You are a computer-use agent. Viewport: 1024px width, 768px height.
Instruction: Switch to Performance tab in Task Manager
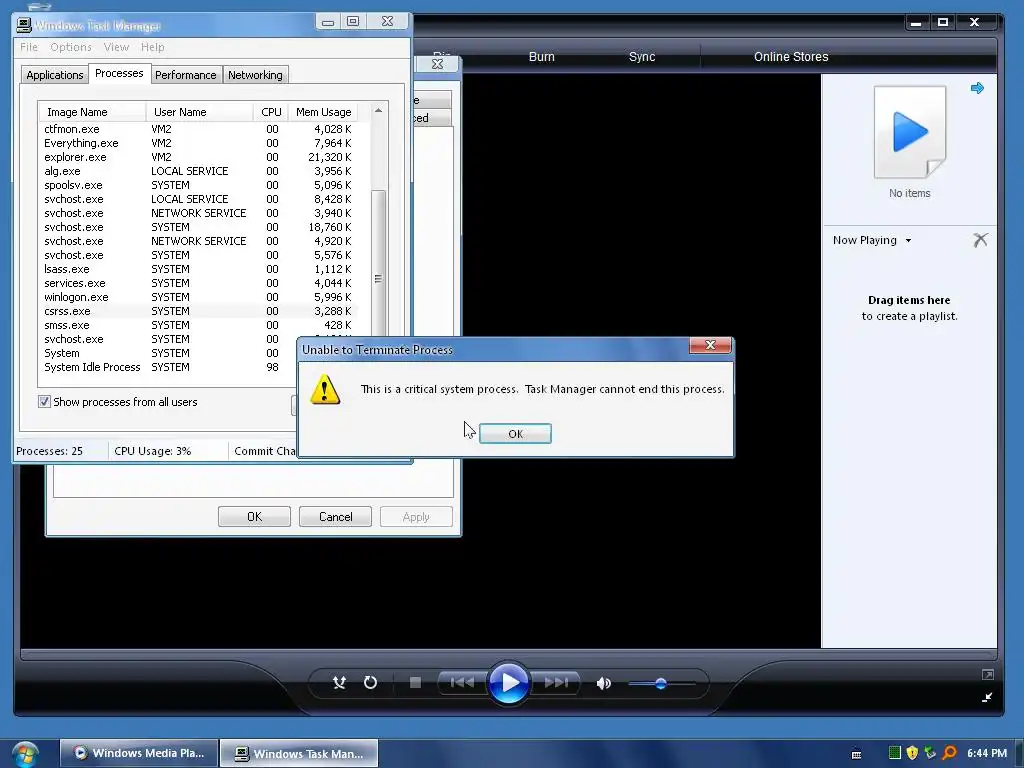(185, 75)
